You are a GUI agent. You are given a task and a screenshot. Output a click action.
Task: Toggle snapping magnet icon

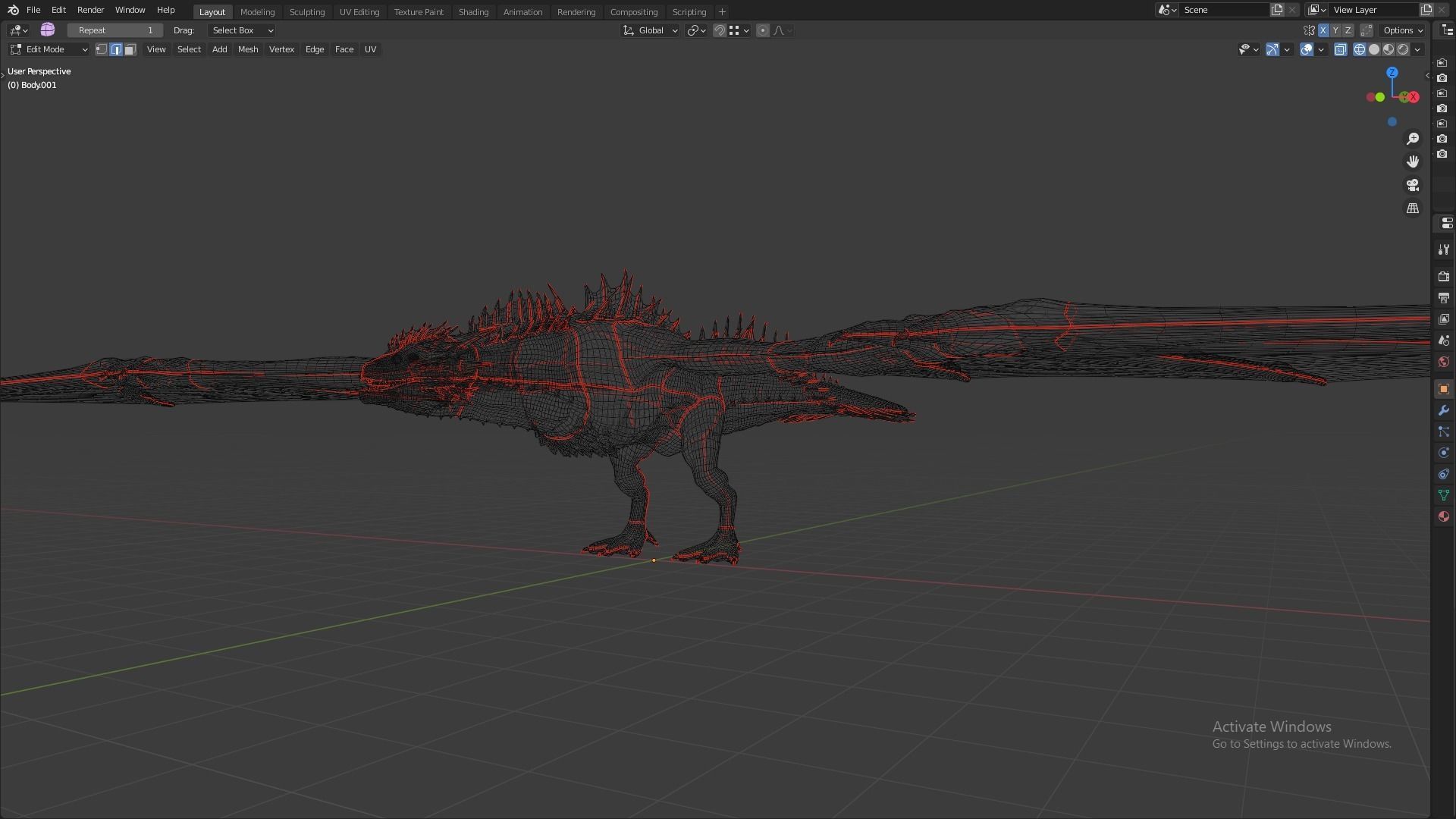point(719,30)
